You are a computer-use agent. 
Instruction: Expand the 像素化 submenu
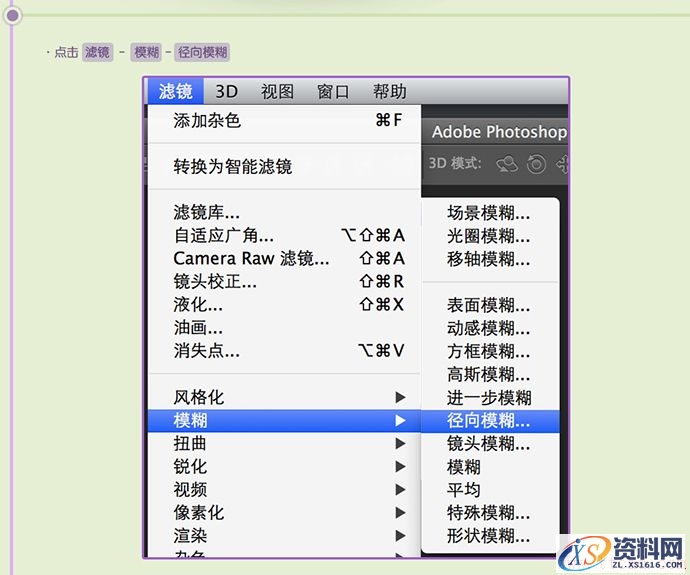284,512
